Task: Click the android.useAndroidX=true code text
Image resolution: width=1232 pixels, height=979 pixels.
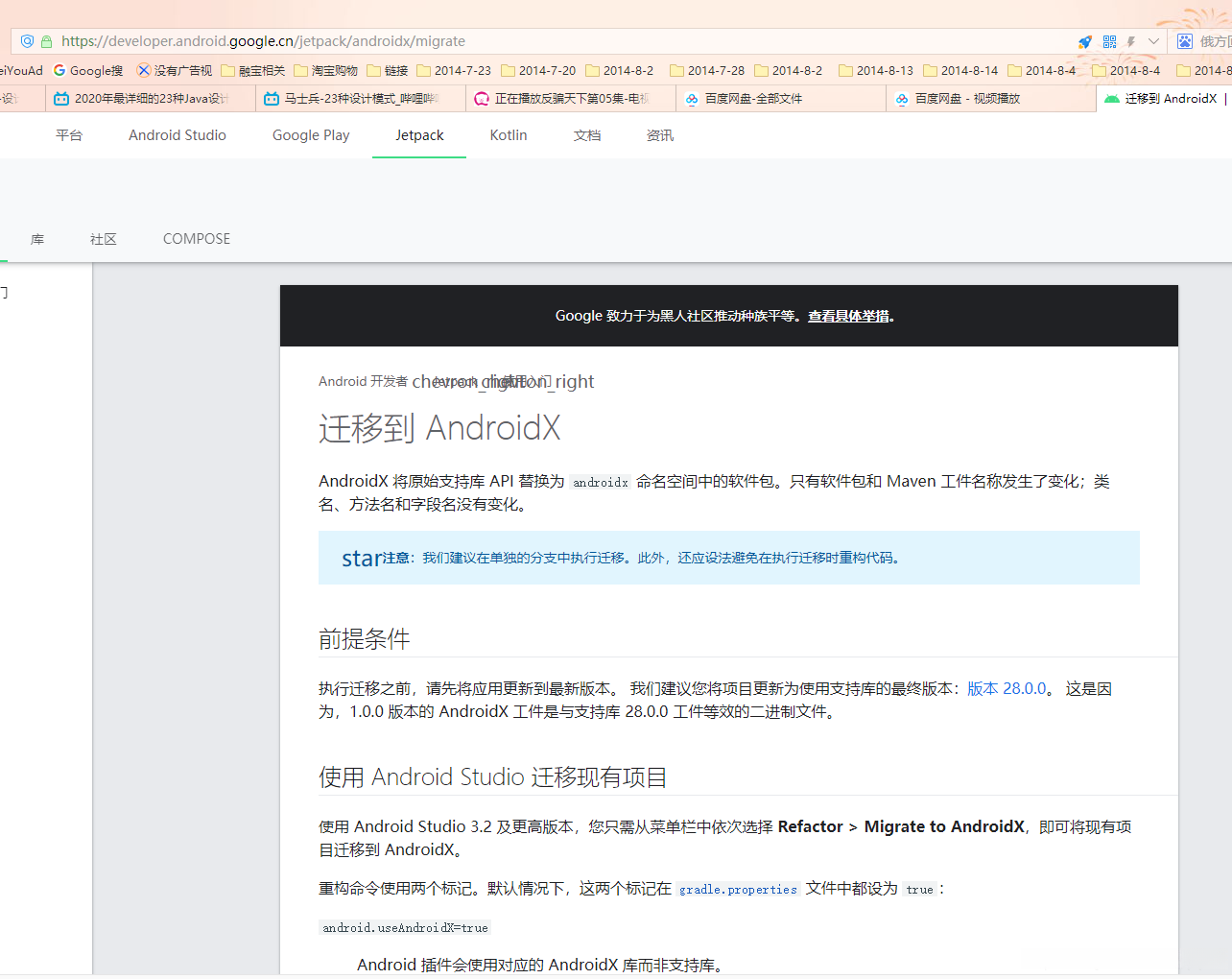Action: tap(406, 928)
